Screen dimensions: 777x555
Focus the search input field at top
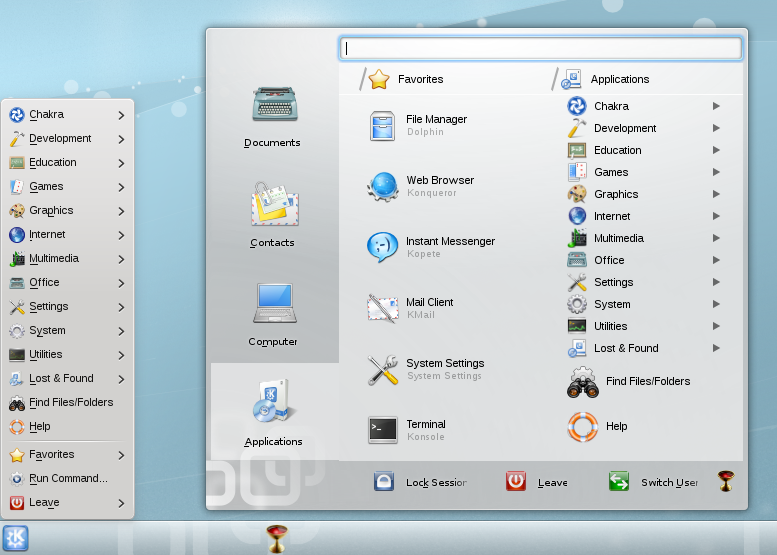(540, 48)
